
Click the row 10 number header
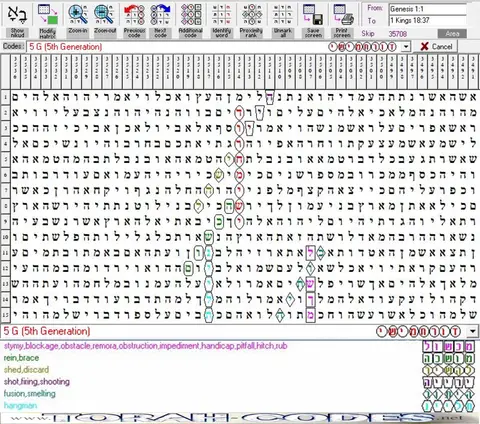click(x=5, y=237)
